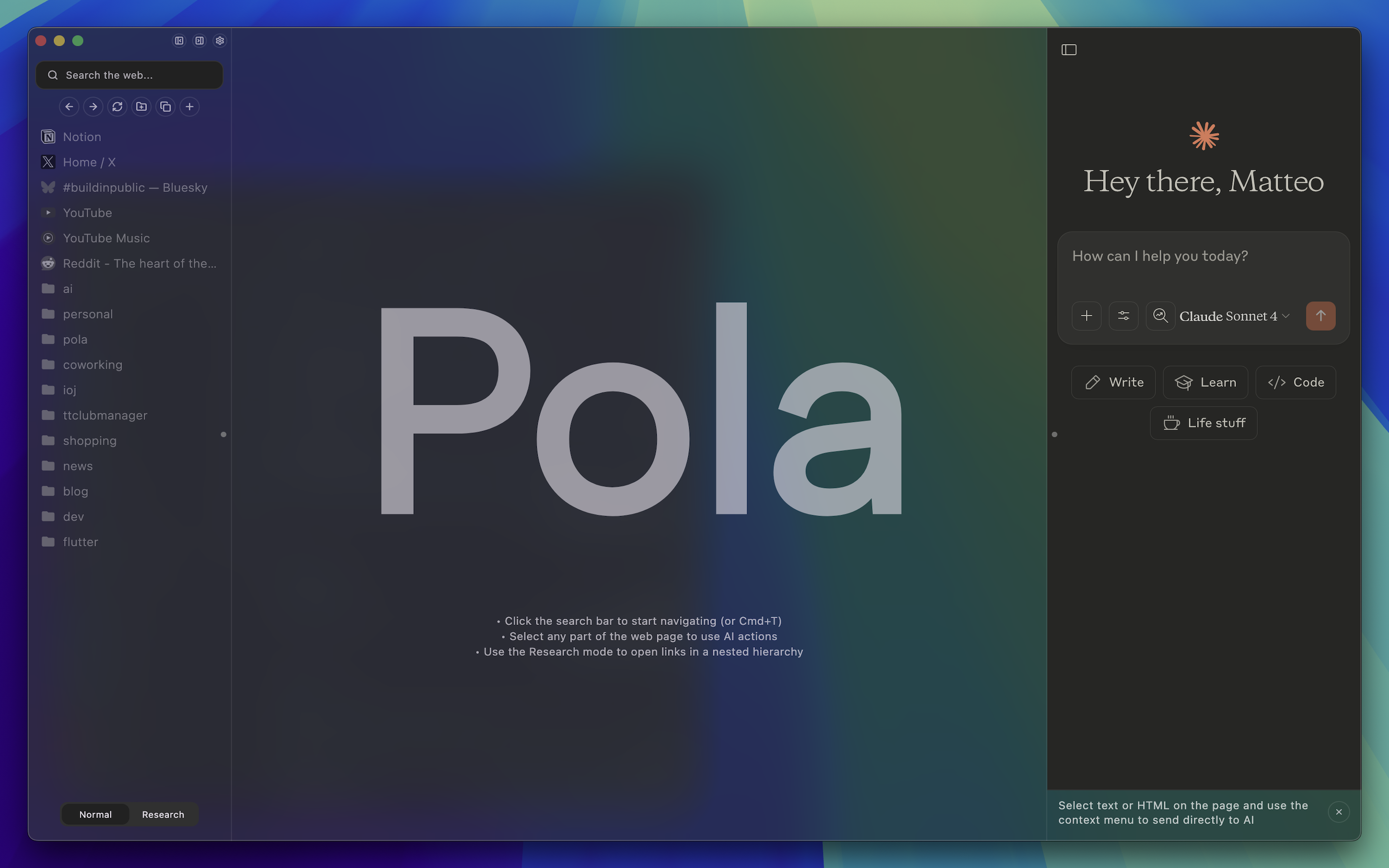Reload the page with refresh icon

point(117,107)
